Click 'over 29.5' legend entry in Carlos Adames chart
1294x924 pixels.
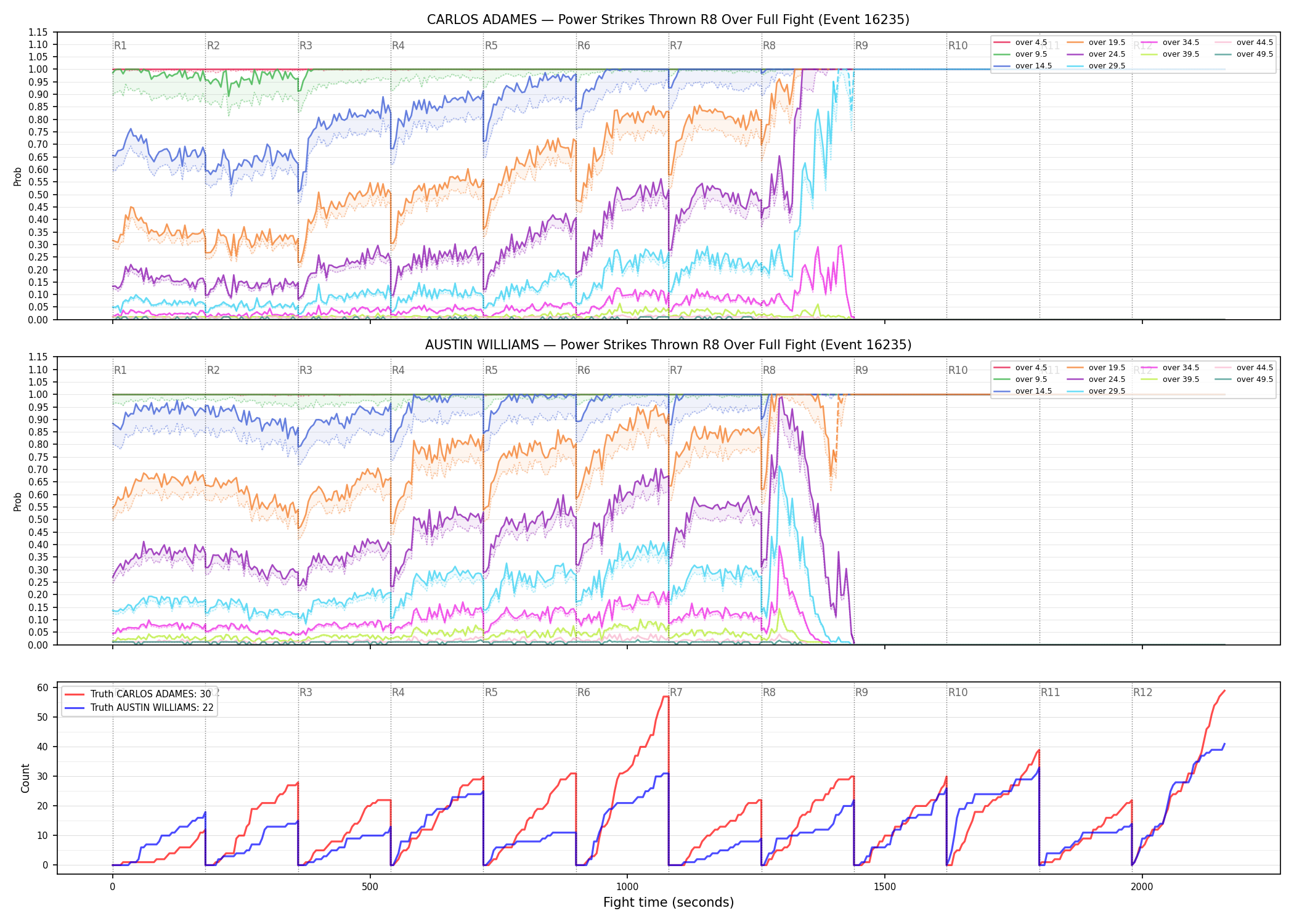click(x=1096, y=66)
